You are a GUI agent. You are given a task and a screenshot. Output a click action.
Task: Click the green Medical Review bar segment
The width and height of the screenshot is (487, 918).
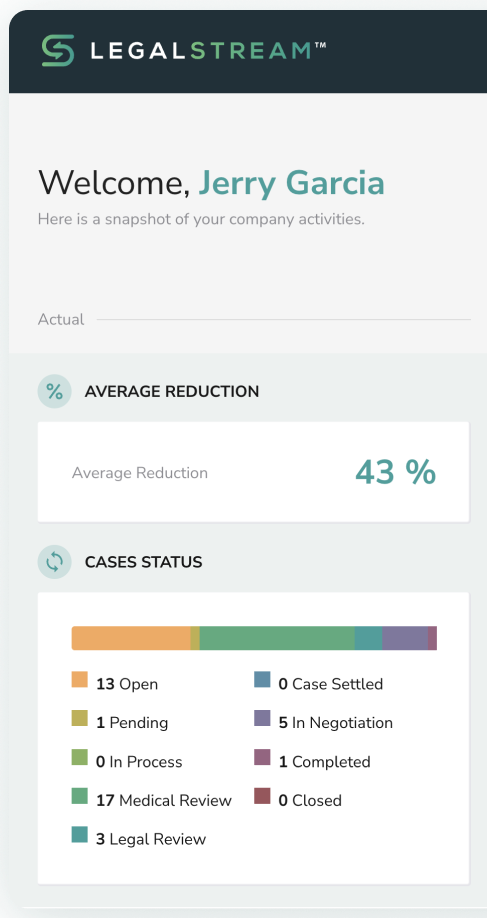[x=277, y=638]
